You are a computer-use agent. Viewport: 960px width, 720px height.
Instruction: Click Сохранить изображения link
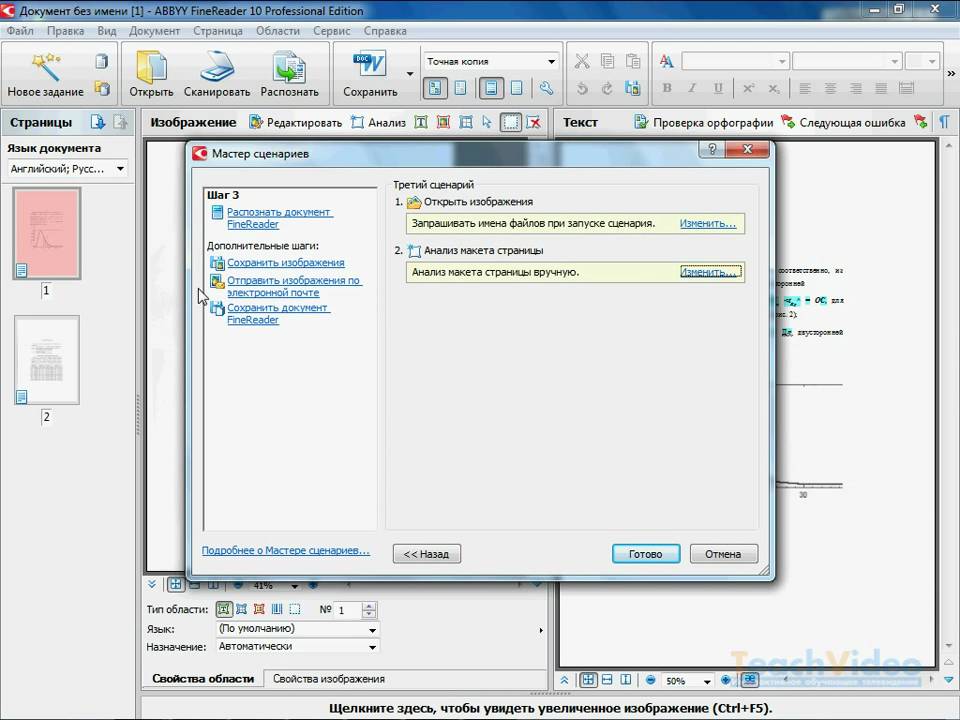click(x=286, y=263)
